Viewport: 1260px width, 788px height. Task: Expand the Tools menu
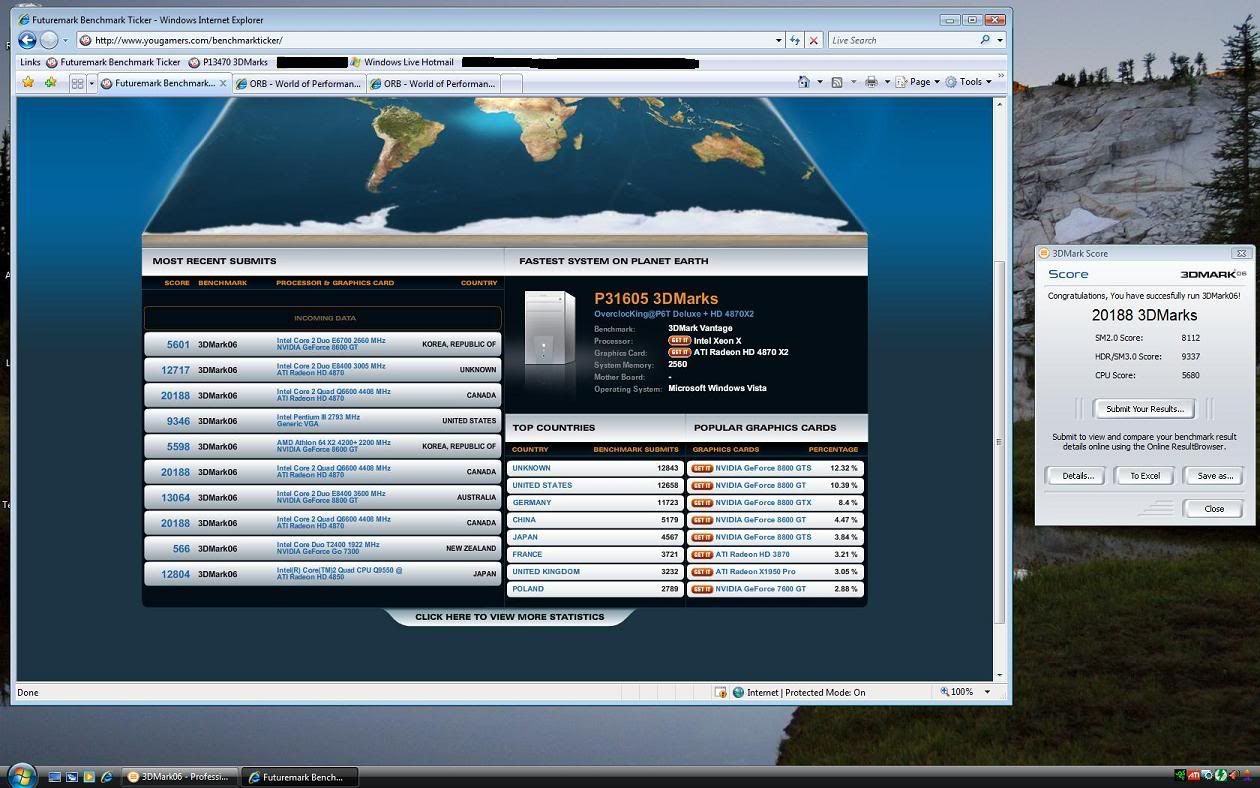969,82
